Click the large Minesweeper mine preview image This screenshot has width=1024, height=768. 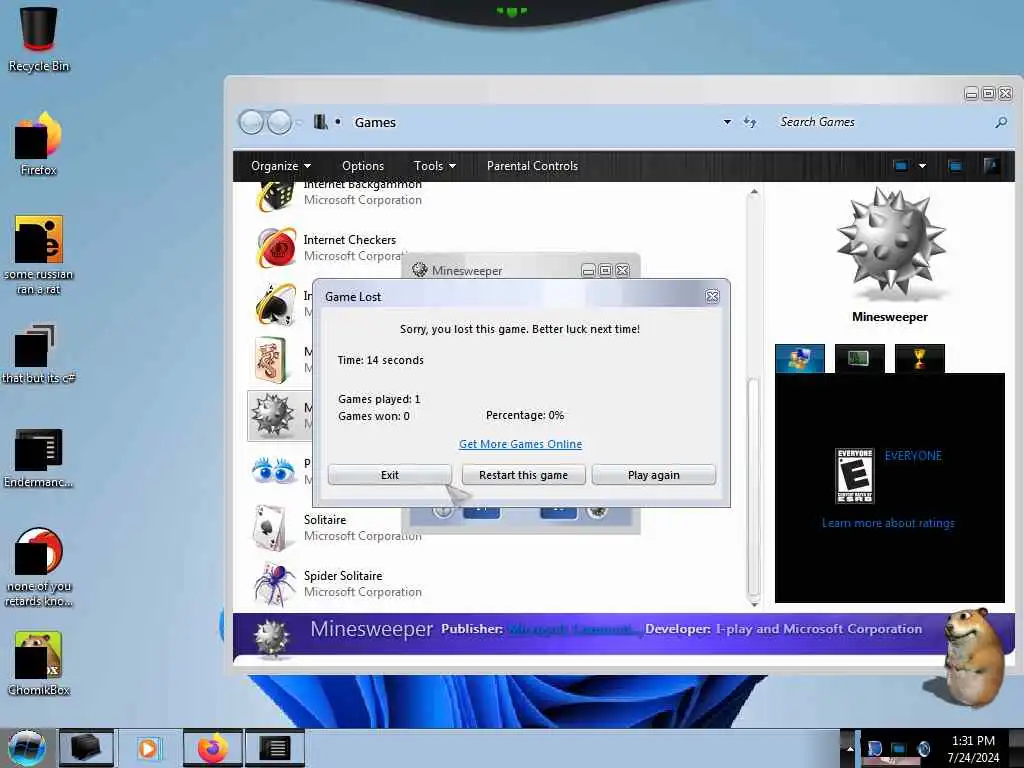(x=891, y=244)
